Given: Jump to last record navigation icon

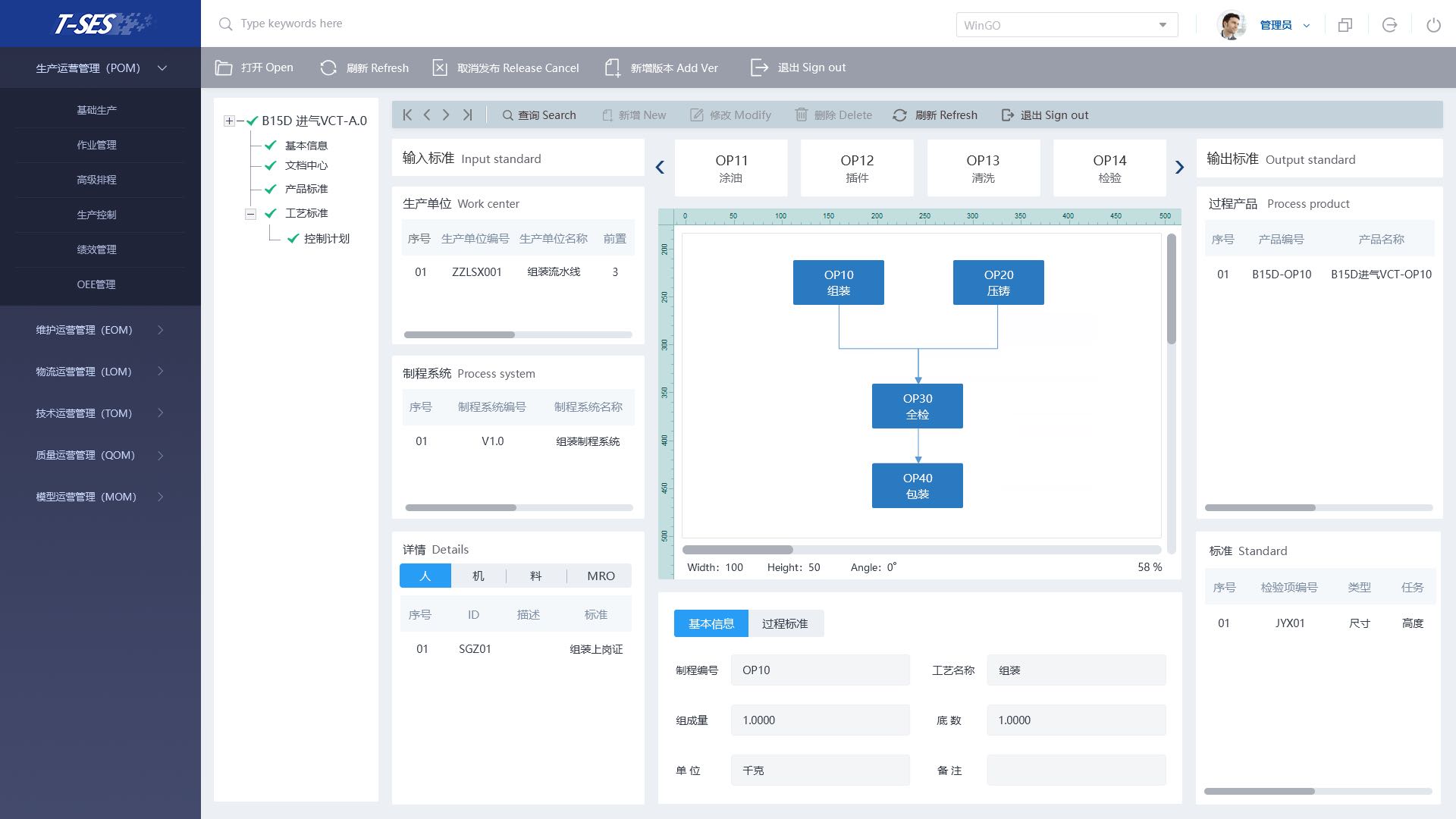Looking at the screenshot, I should coord(468,115).
